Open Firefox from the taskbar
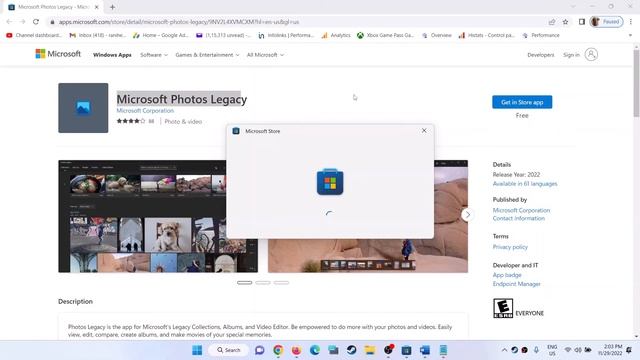 tap(296, 350)
